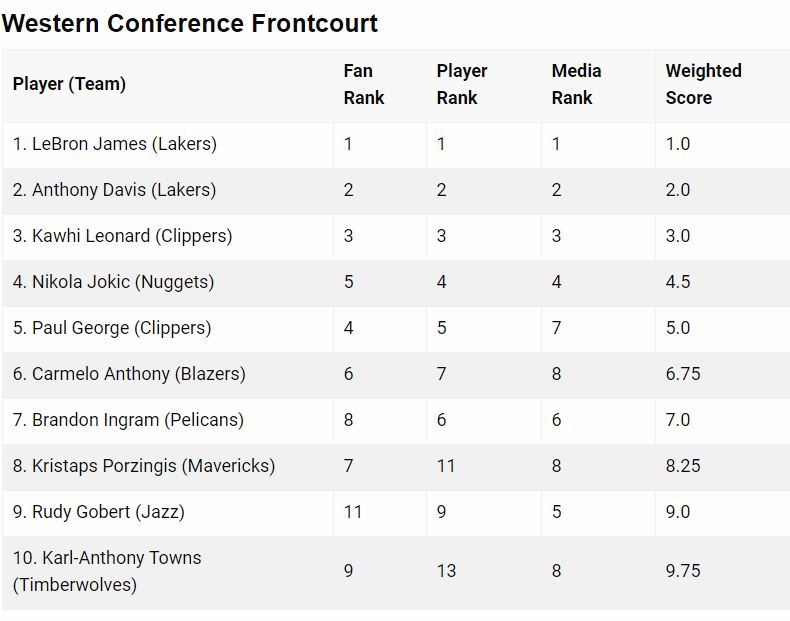This screenshot has width=790, height=621.
Task: Click the Fan Rank column header
Action: pos(364,84)
